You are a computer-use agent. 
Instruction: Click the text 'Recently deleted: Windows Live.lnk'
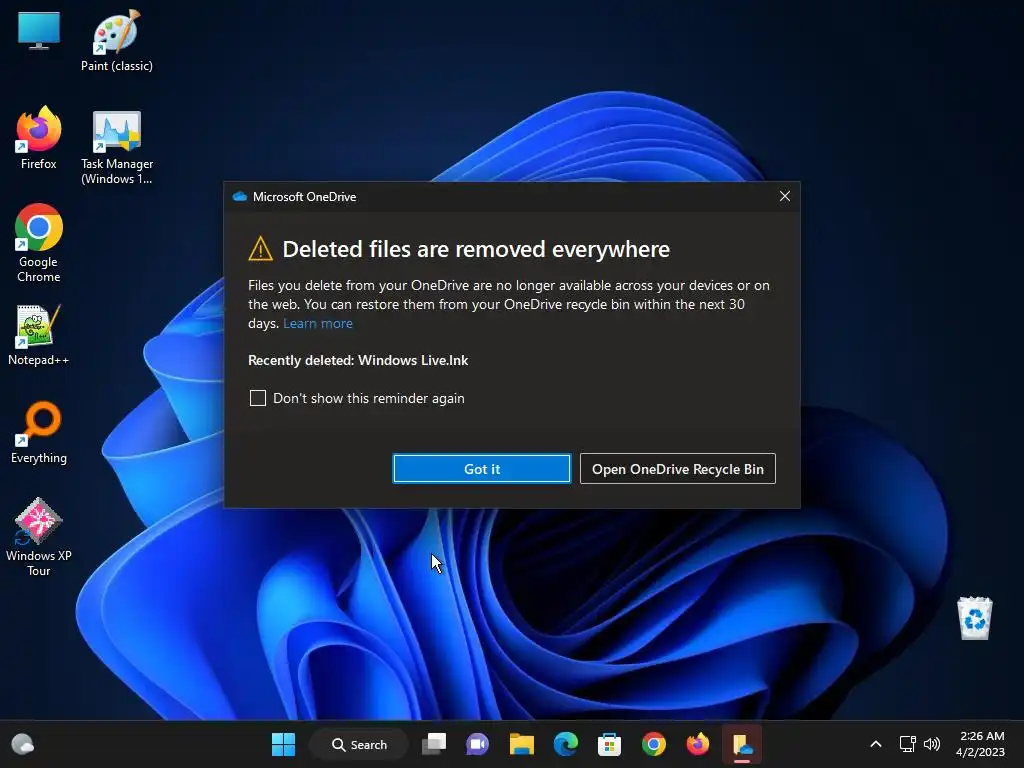pos(358,360)
